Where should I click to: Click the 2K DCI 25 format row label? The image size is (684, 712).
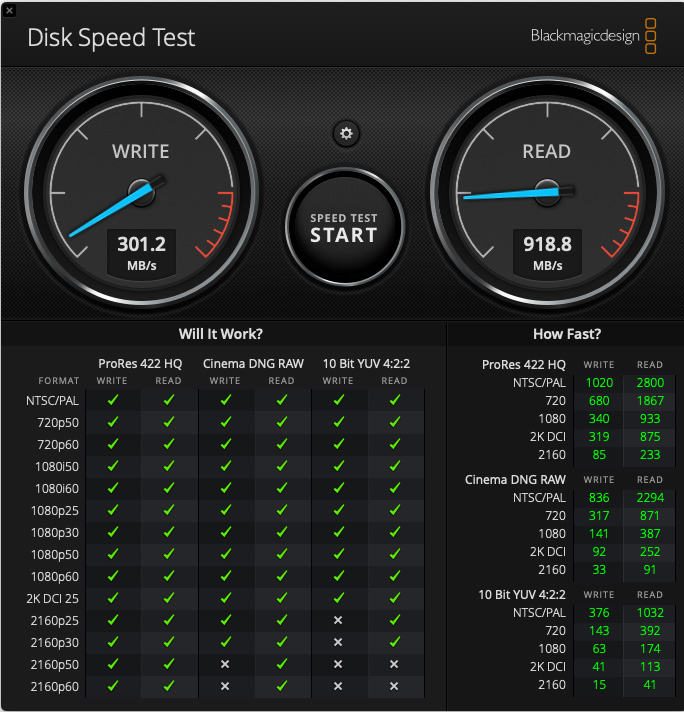[52, 598]
